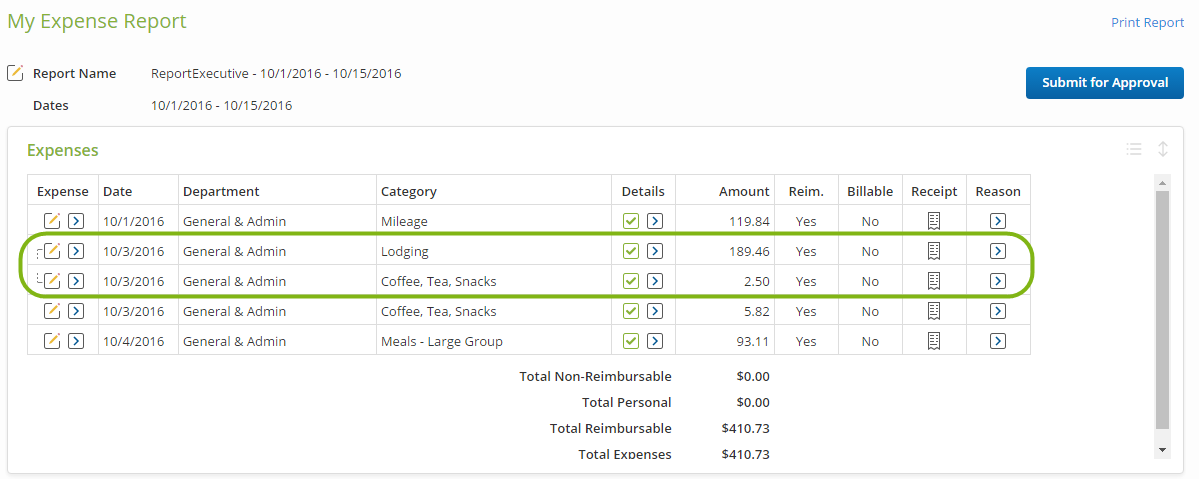Expand Reason arrow for Mileage expense

click(x=997, y=221)
